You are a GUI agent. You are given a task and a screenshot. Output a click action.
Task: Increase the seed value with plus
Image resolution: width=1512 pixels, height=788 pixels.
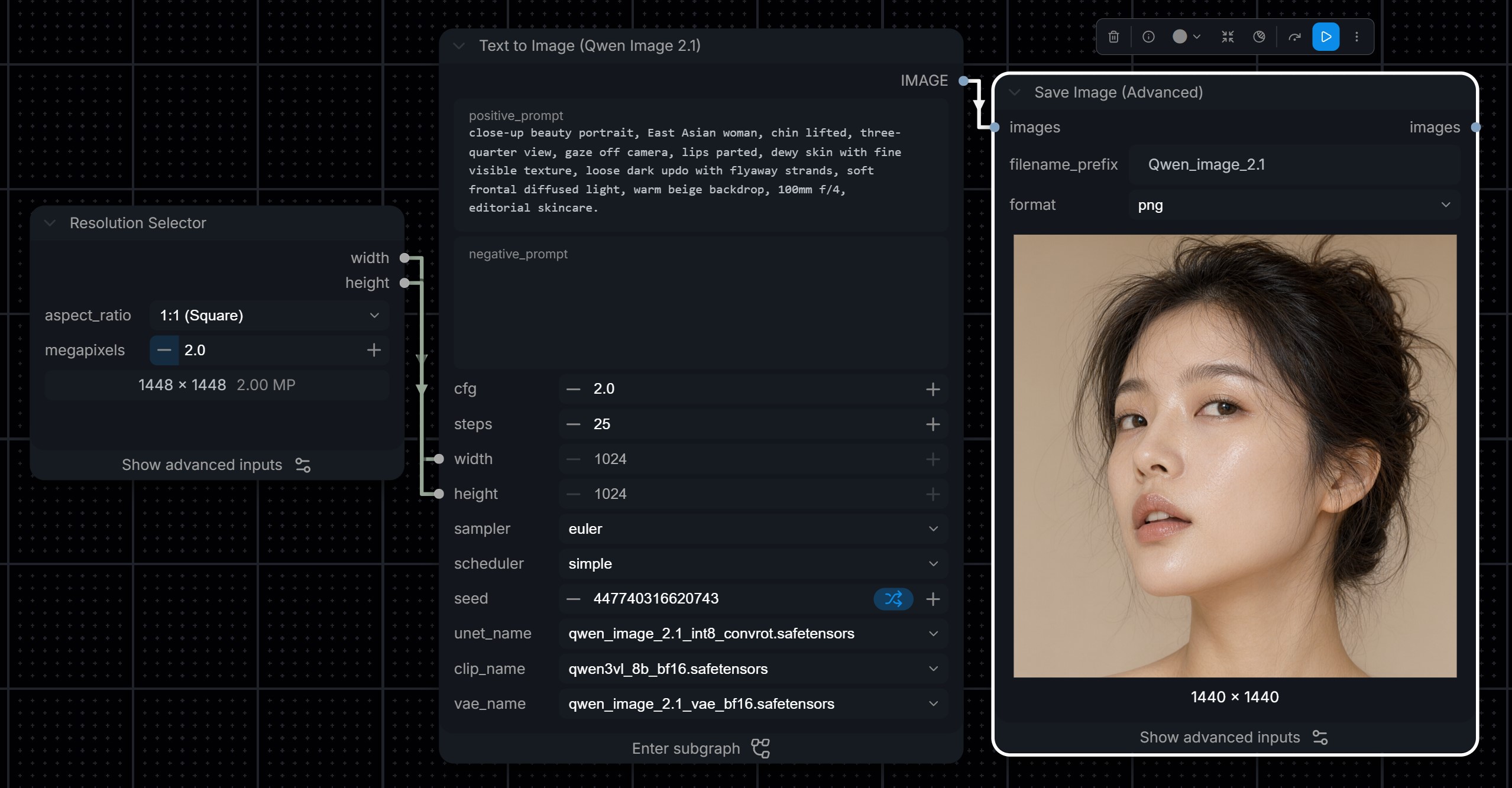click(933, 599)
